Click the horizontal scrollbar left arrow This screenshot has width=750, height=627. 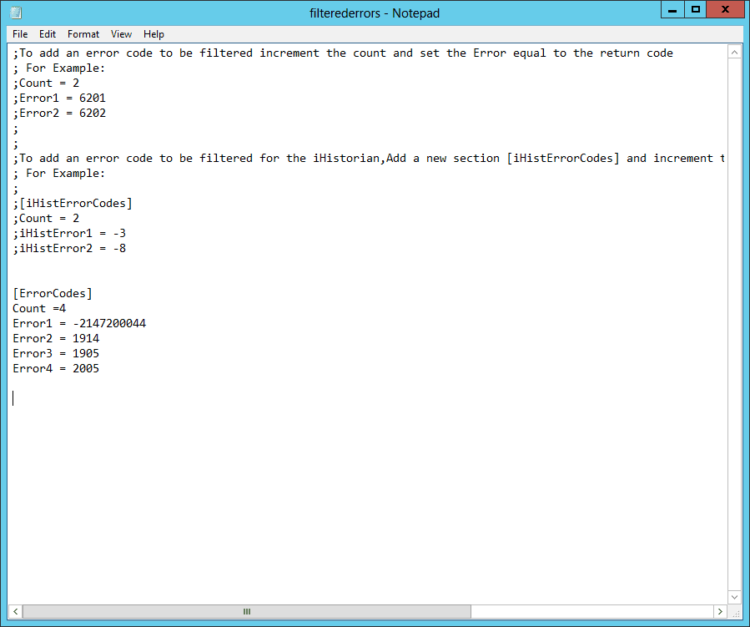(x=15, y=611)
